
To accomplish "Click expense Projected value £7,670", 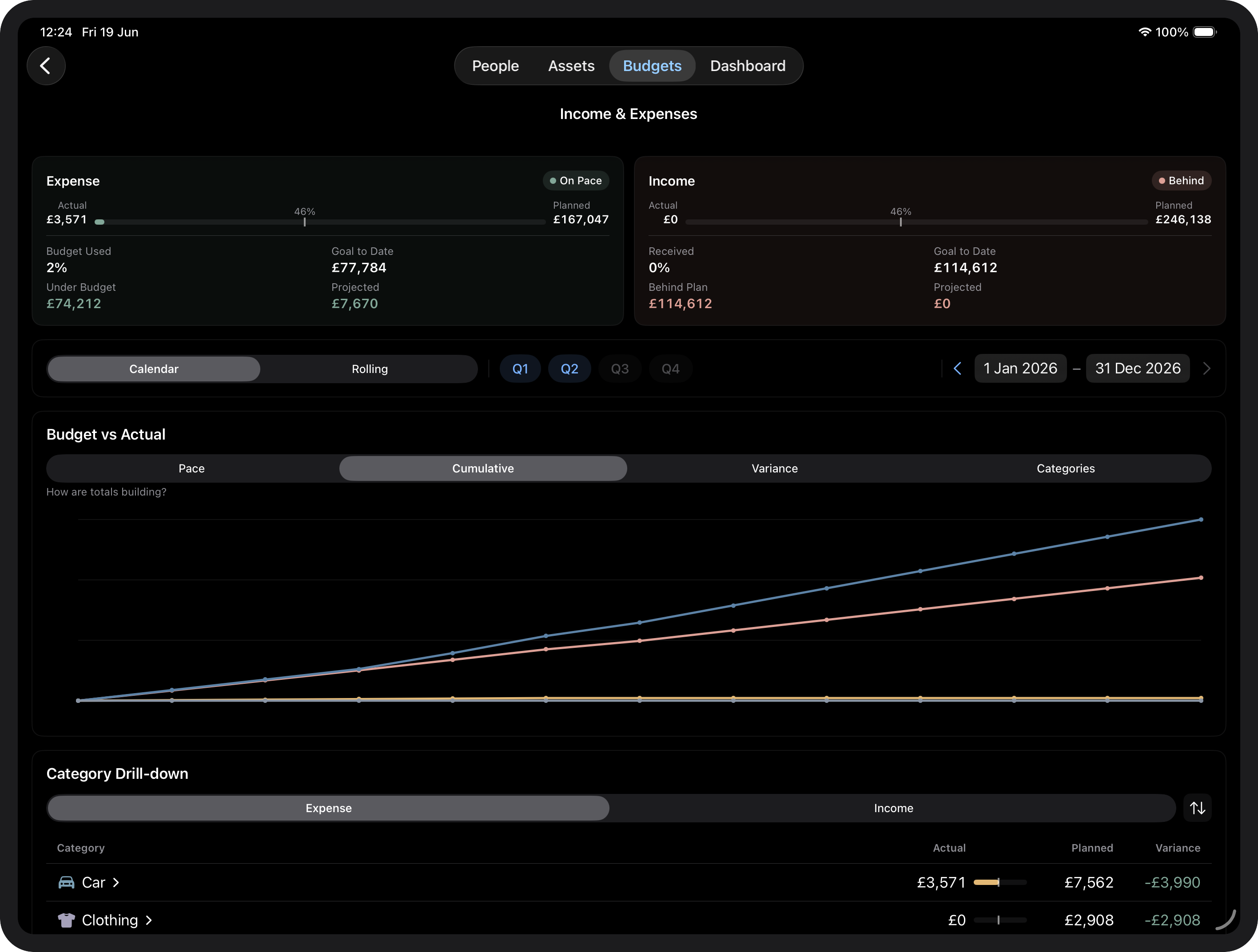I will (355, 304).
